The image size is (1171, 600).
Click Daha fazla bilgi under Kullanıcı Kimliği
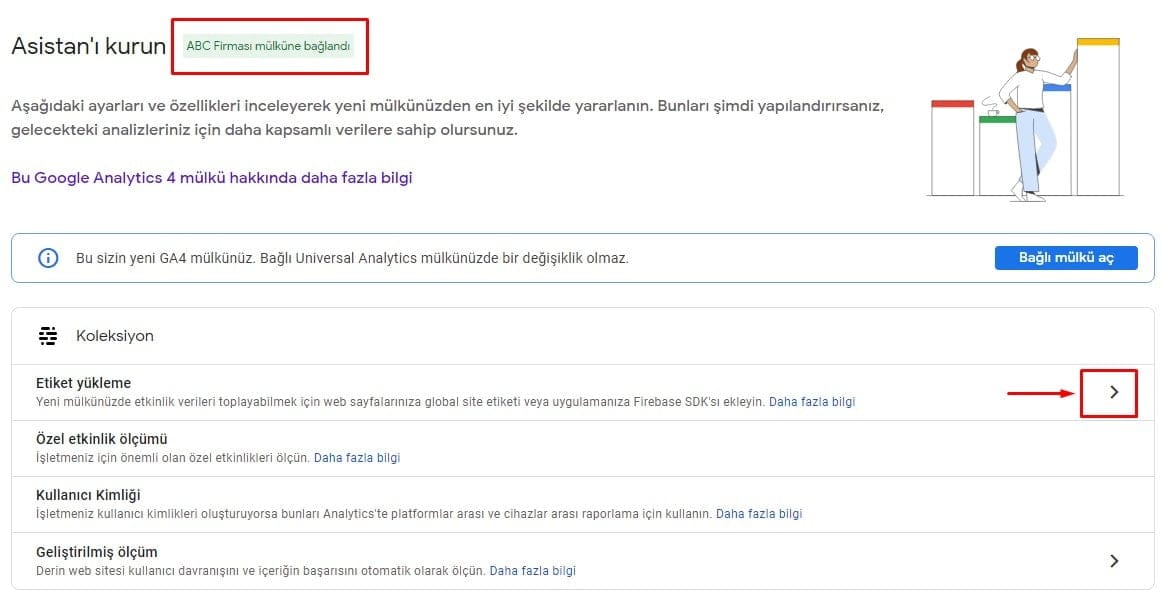pos(759,514)
